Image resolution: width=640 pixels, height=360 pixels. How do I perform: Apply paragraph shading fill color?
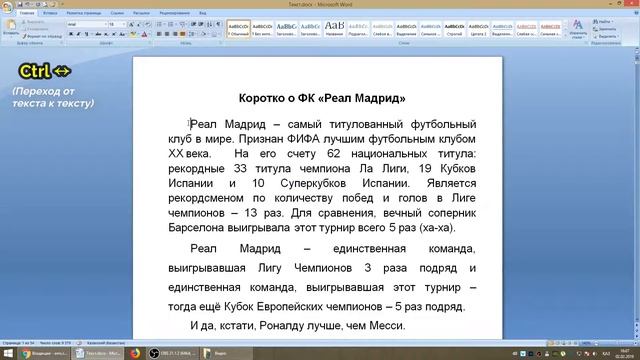tap(204, 34)
